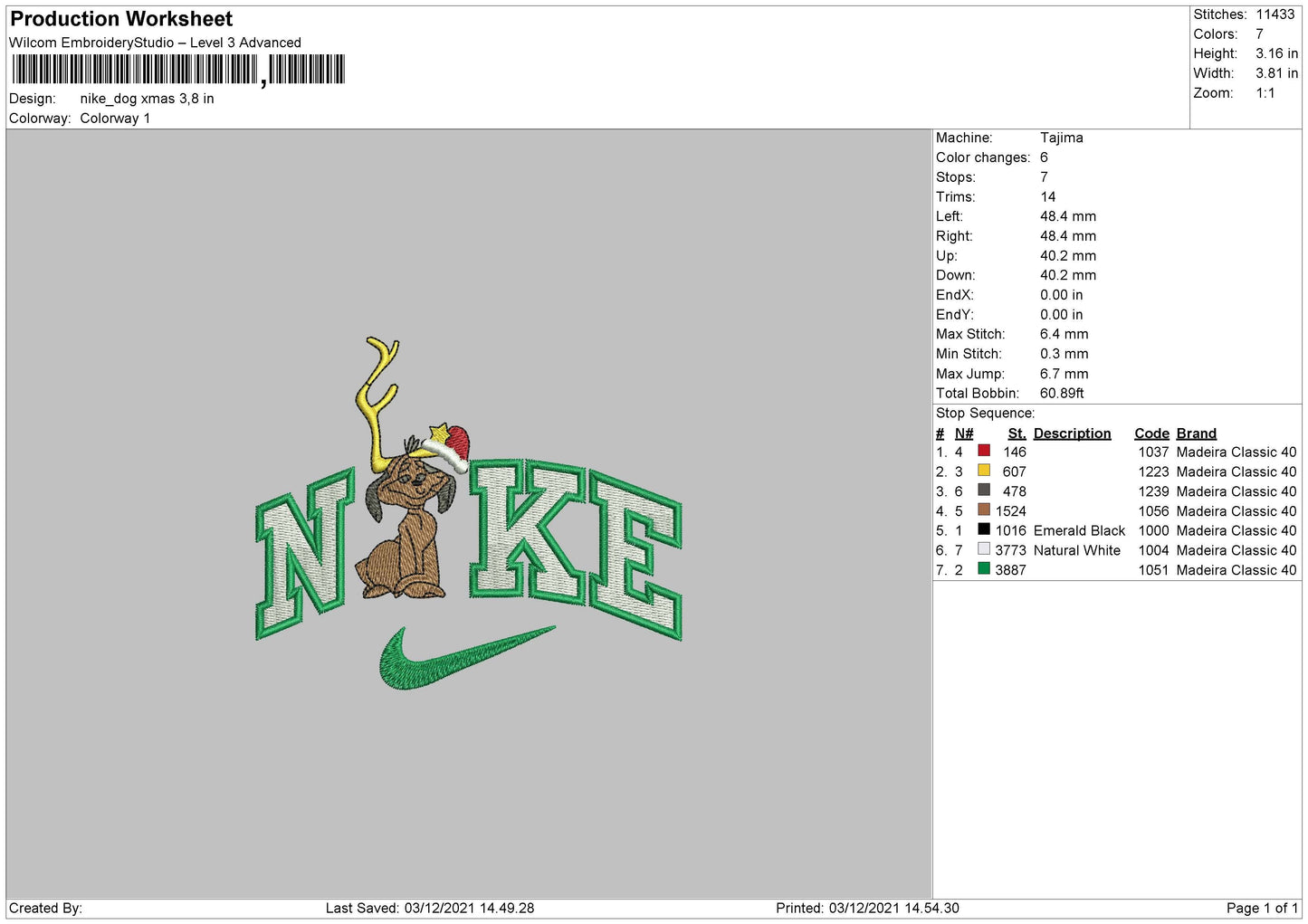Click the Stitches value 11433

pos(1275,14)
